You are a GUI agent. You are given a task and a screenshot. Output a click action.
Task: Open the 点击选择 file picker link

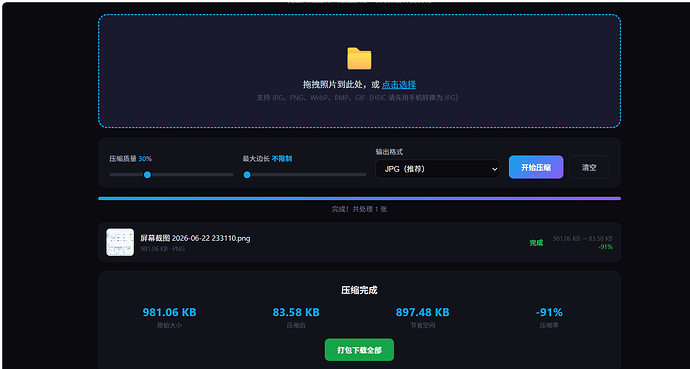tap(399, 84)
